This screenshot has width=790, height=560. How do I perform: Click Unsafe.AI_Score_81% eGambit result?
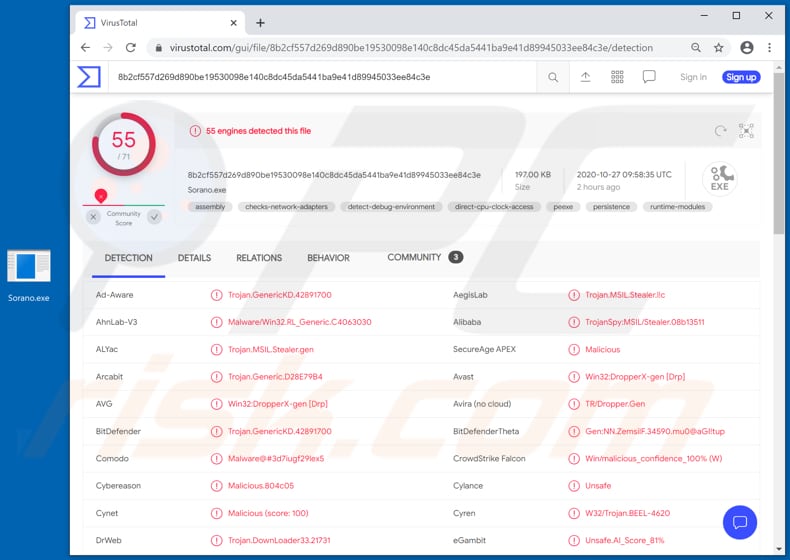click(624, 540)
